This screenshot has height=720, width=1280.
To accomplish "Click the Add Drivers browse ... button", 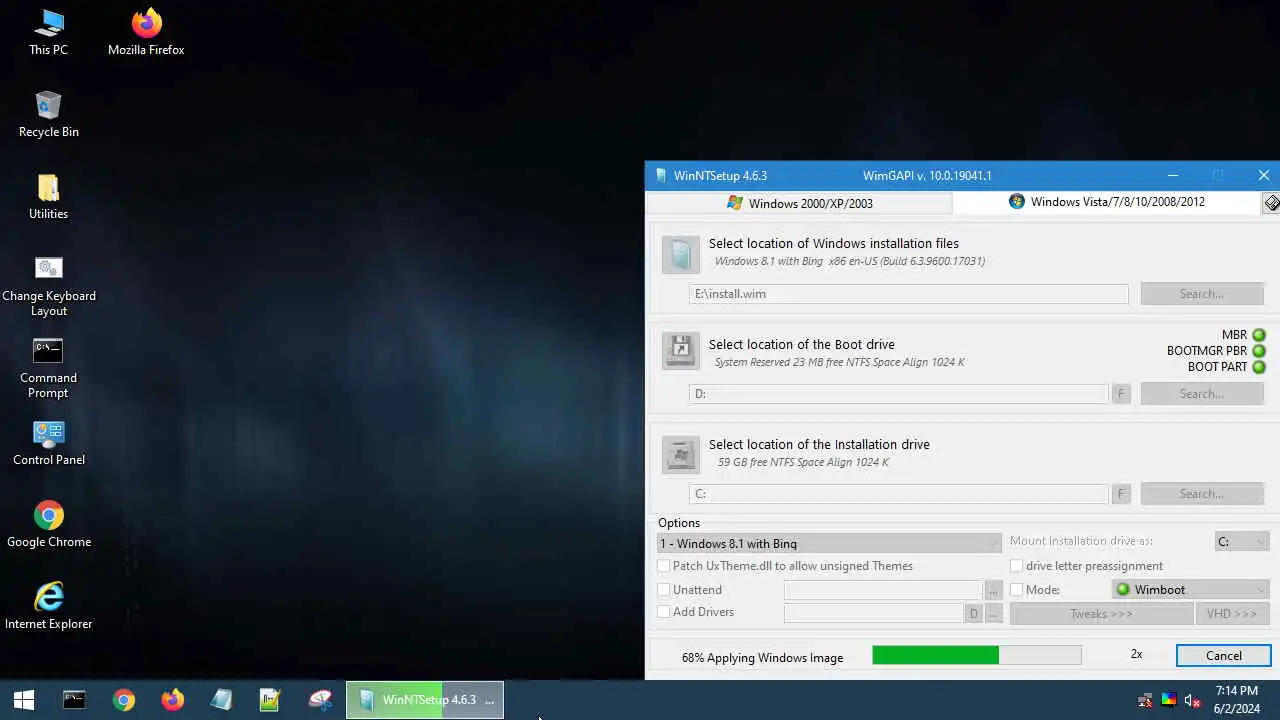I will (993, 613).
